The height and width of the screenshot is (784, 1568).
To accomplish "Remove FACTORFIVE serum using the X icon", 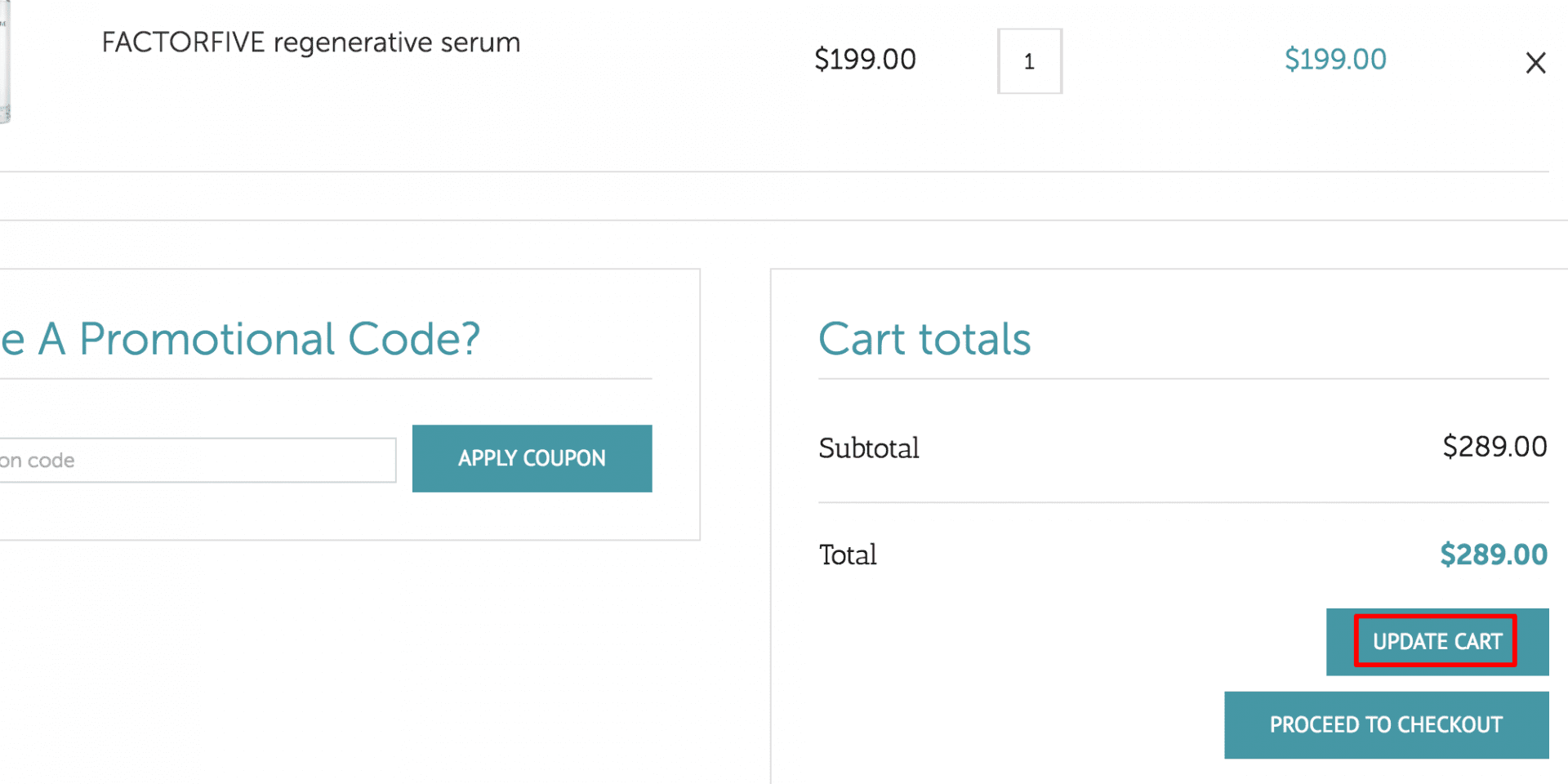I will click(1535, 63).
